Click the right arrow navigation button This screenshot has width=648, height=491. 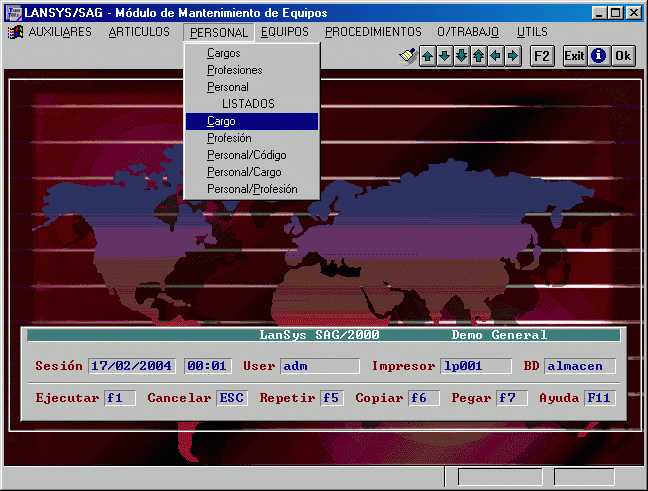coord(512,56)
